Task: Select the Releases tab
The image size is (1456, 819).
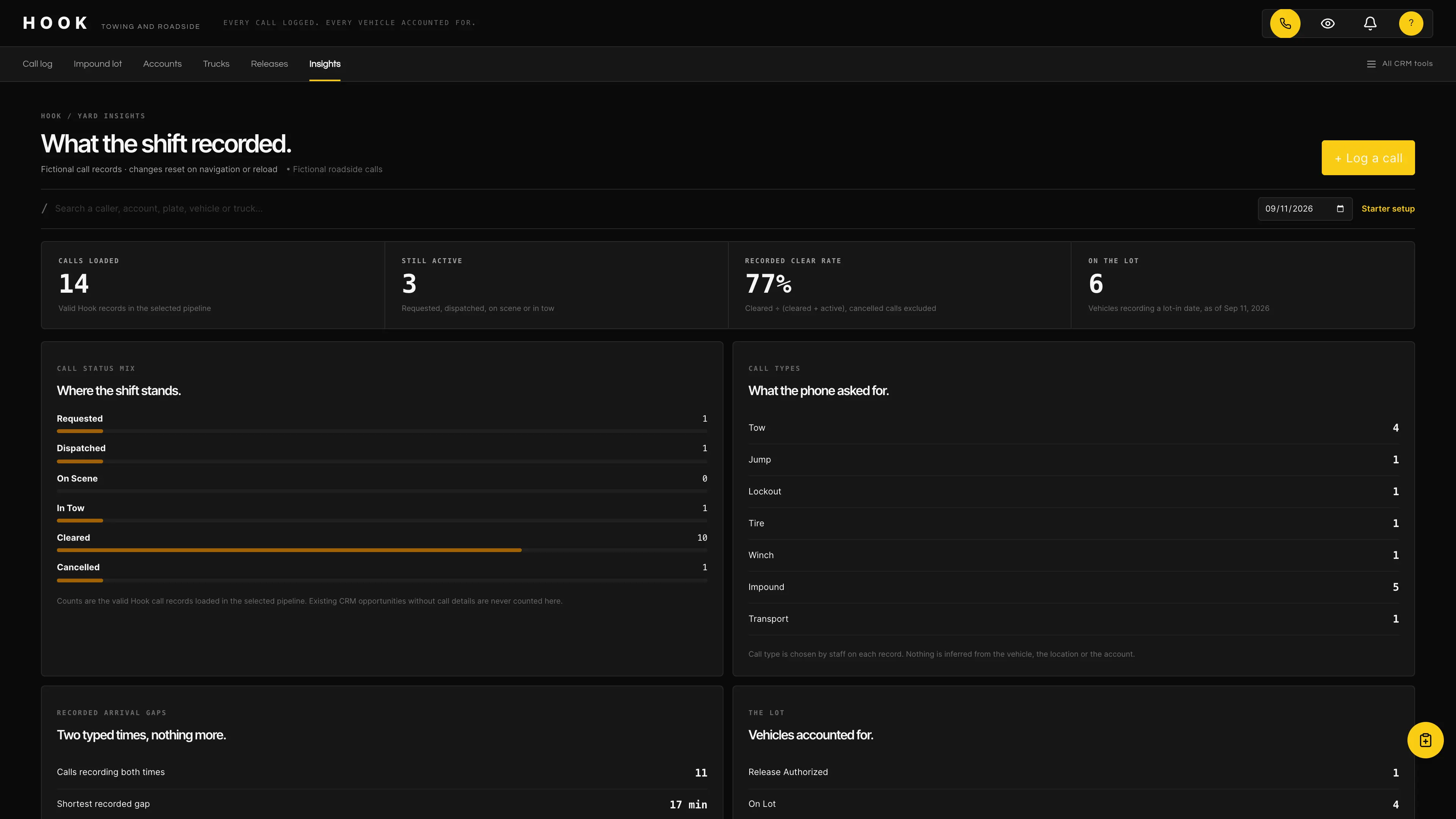Action: pyautogui.click(x=269, y=64)
